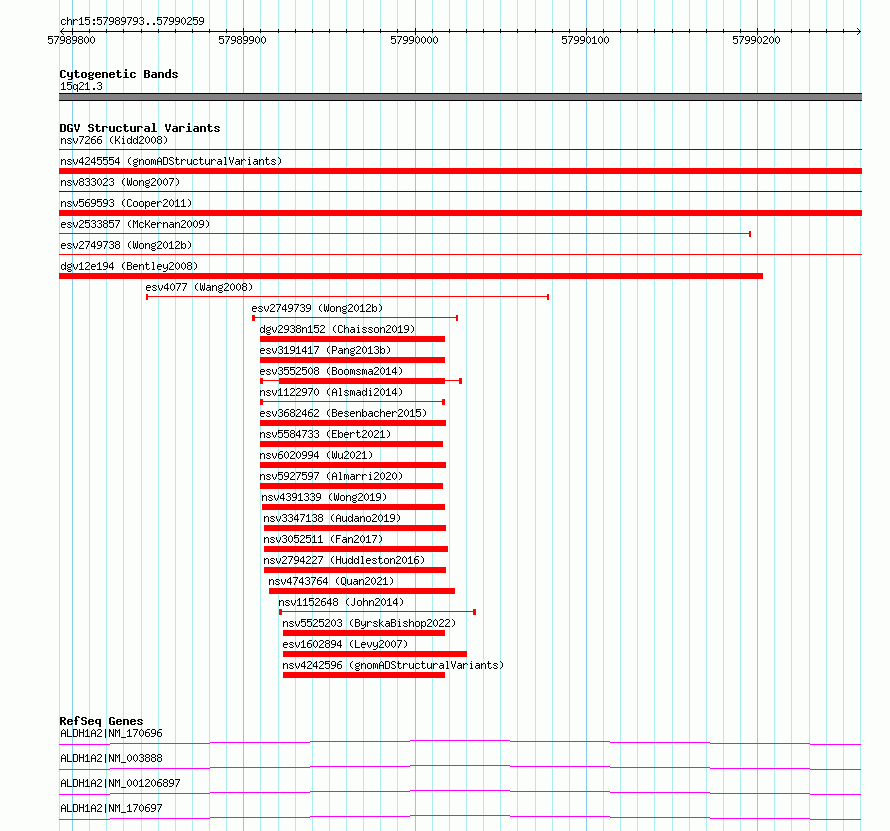The height and width of the screenshot is (831, 890).
Task: Click the gray 15q21.3 cytogenetic band bar
Action: (460, 97)
